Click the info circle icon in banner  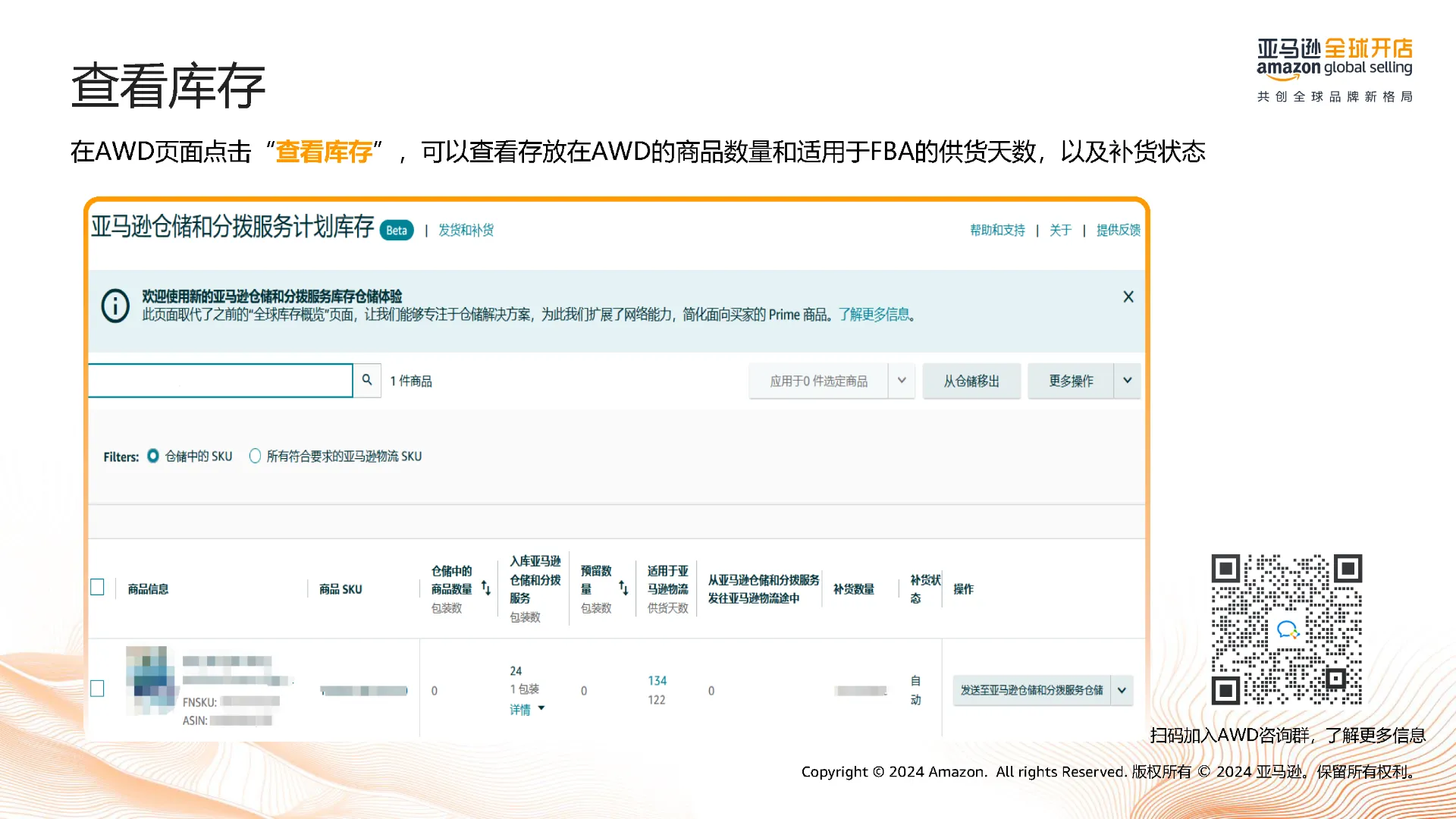[x=115, y=306]
